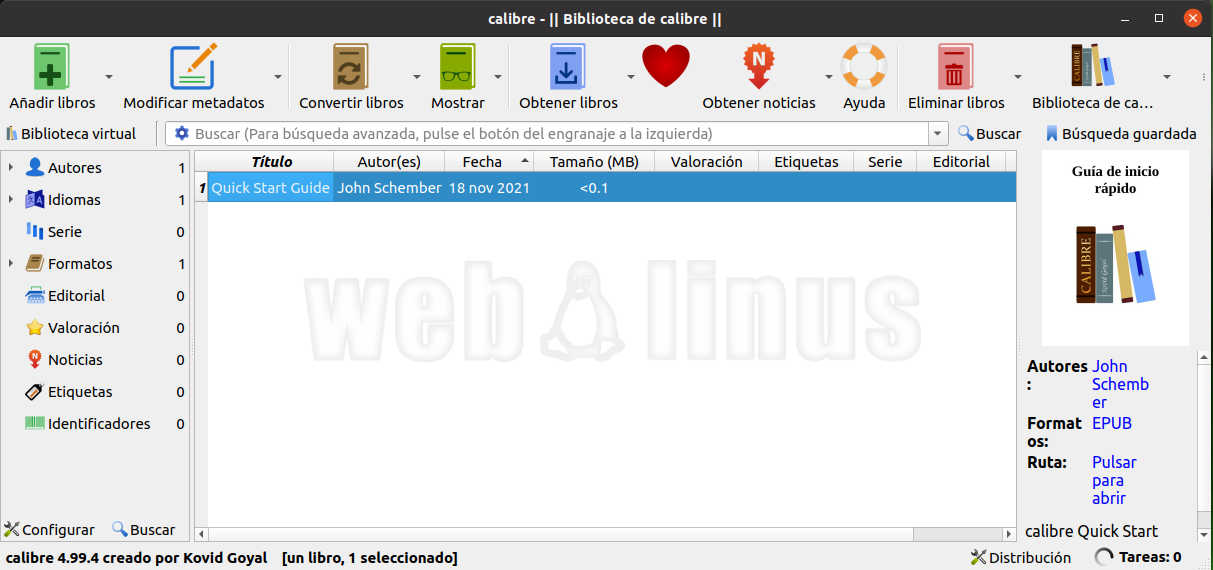Select the Identificadores barcode icon

[x=35, y=424]
